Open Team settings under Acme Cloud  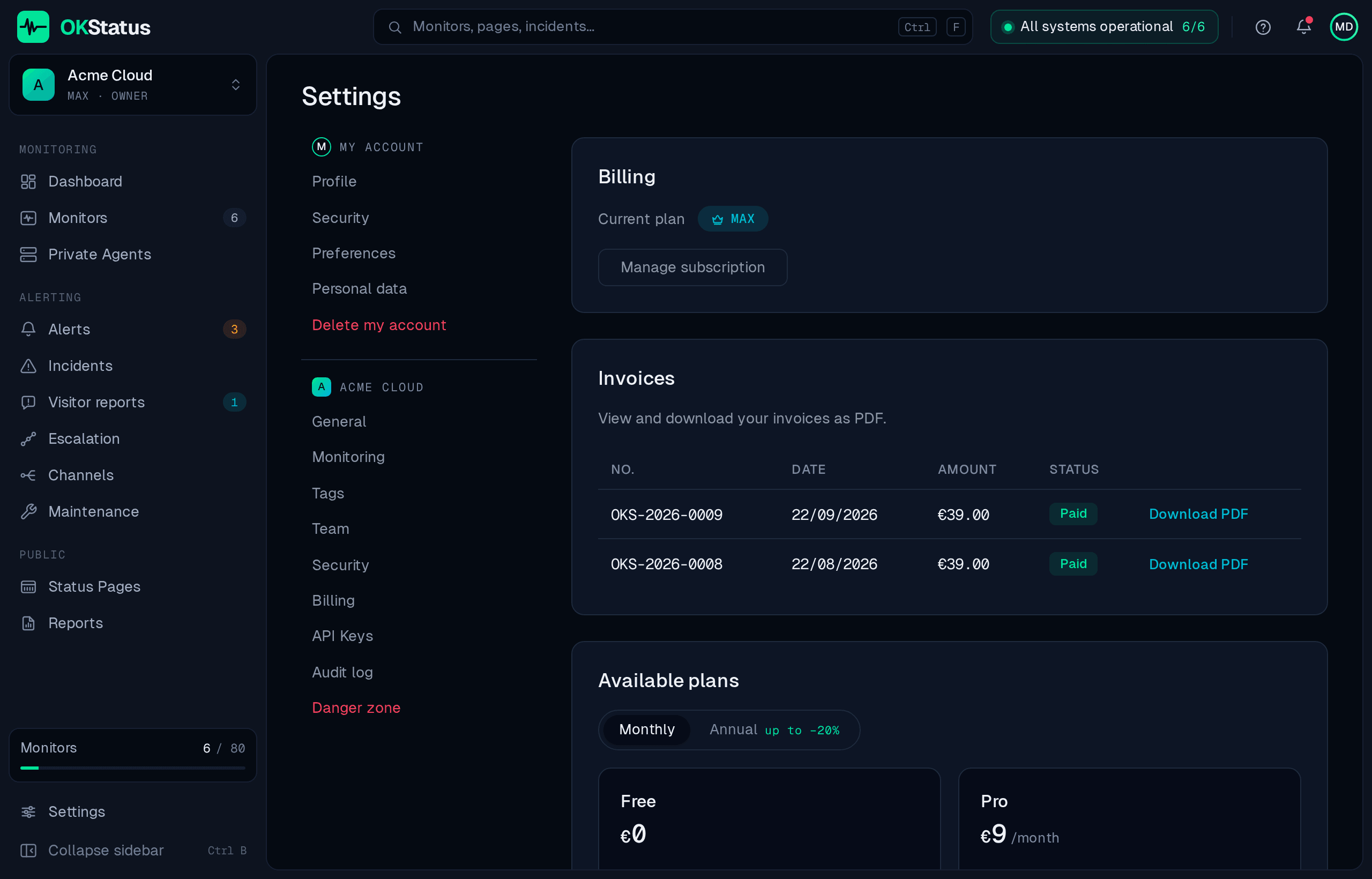click(x=331, y=528)
